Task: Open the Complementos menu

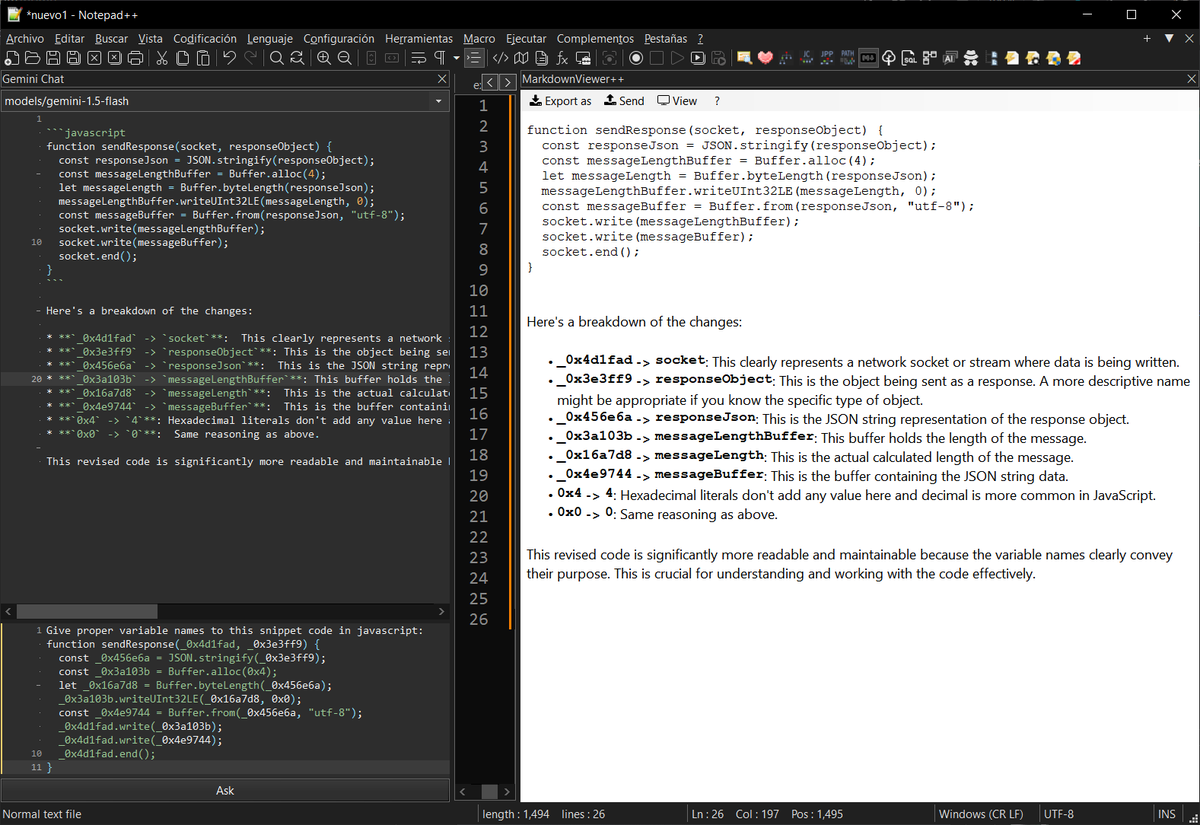Action: (x=595, y=38)
